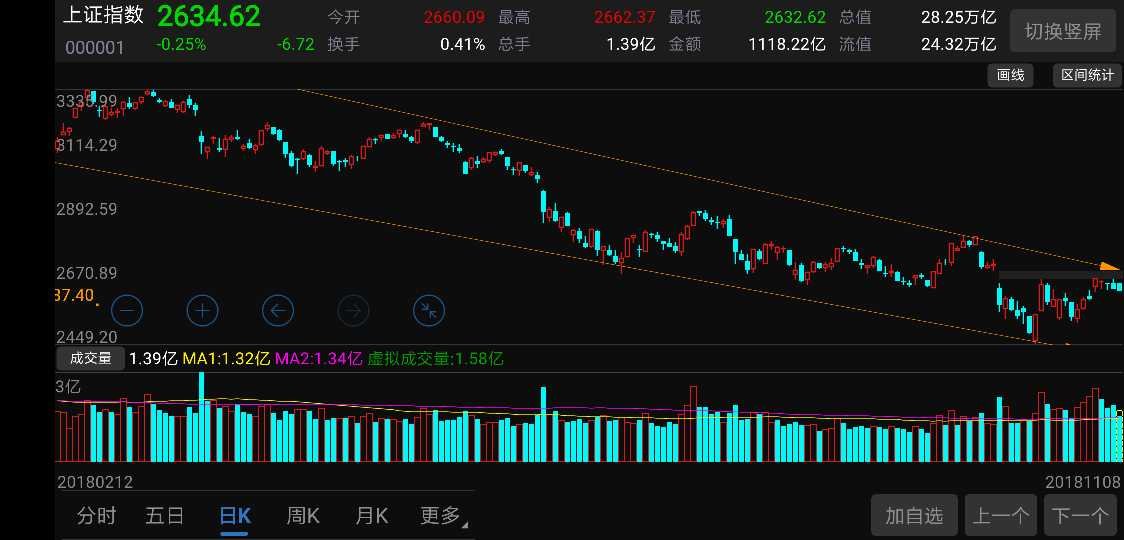Click the 画线 drawing button
The height and width of the screenshot is (540, 1124).
(1011, 76)
